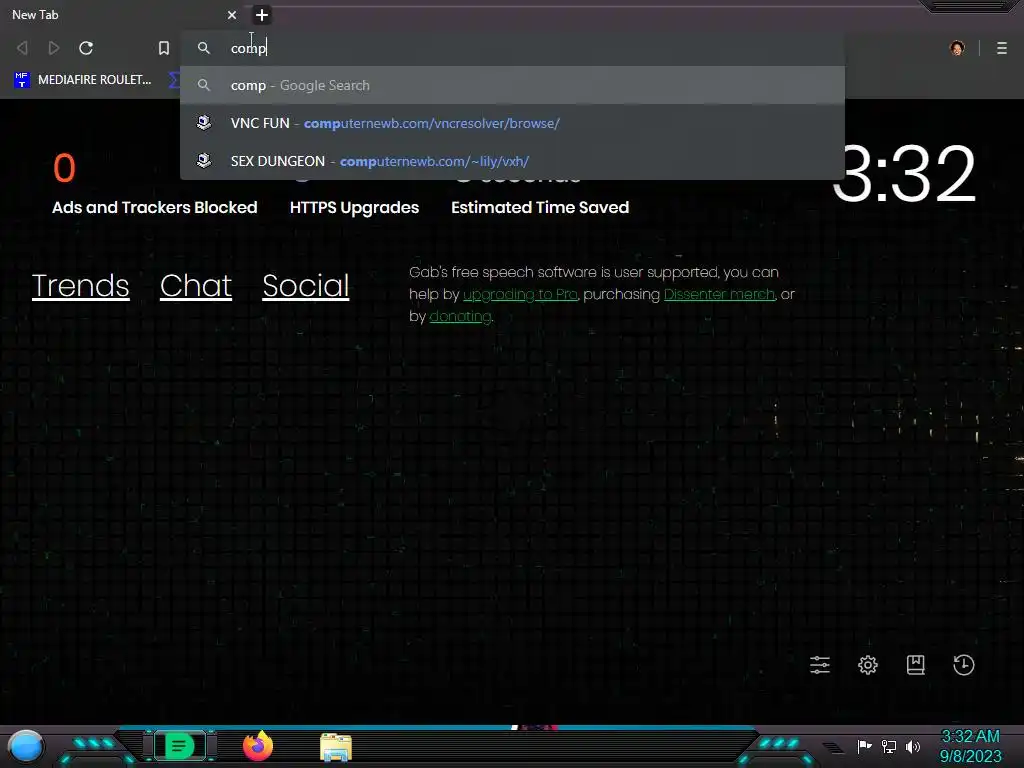Open the Trends link

click(80, 285)
